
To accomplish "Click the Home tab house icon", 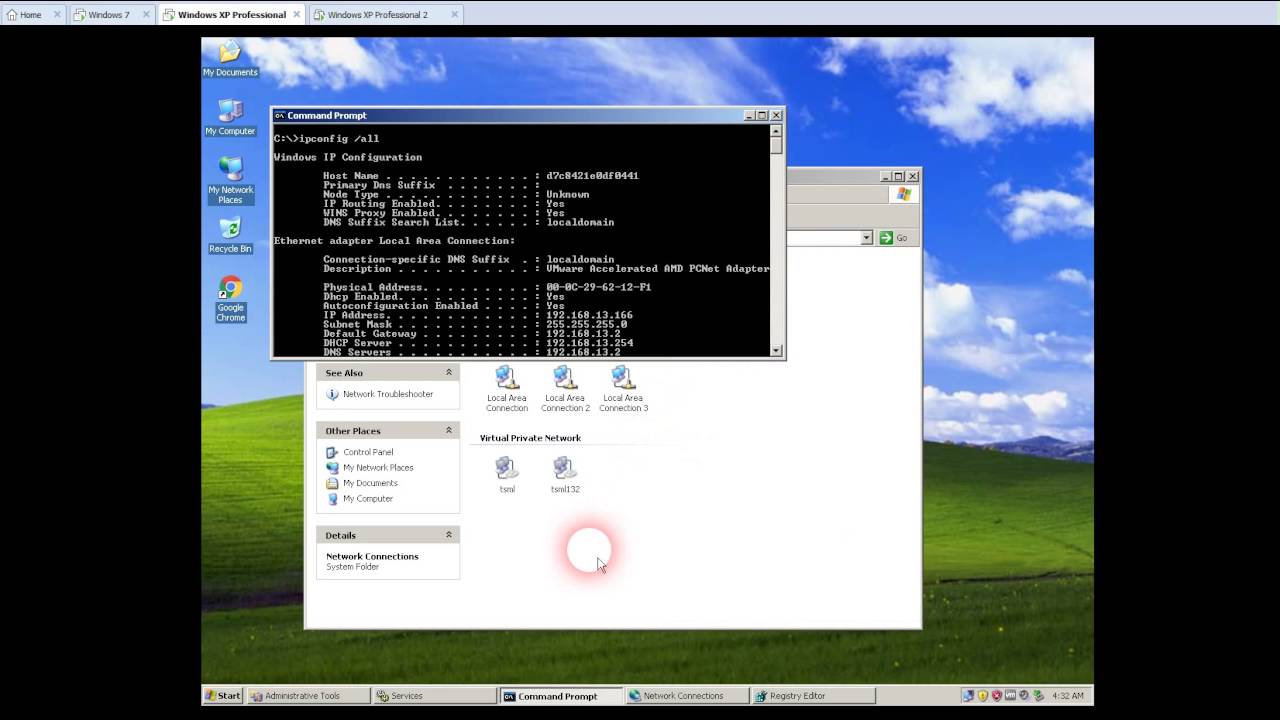I will click(12, 15).
